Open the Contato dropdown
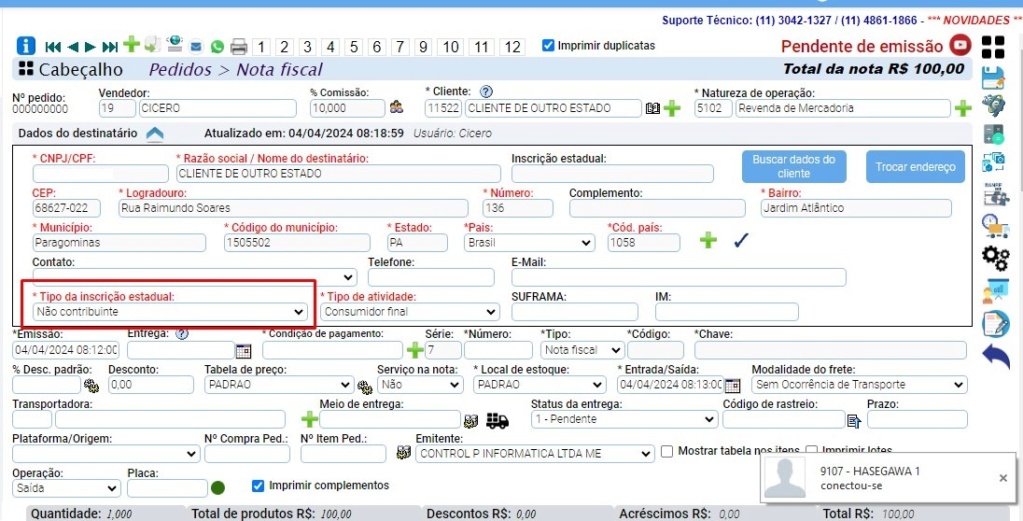Screen dimensions: 1023x521 [194, 276]
